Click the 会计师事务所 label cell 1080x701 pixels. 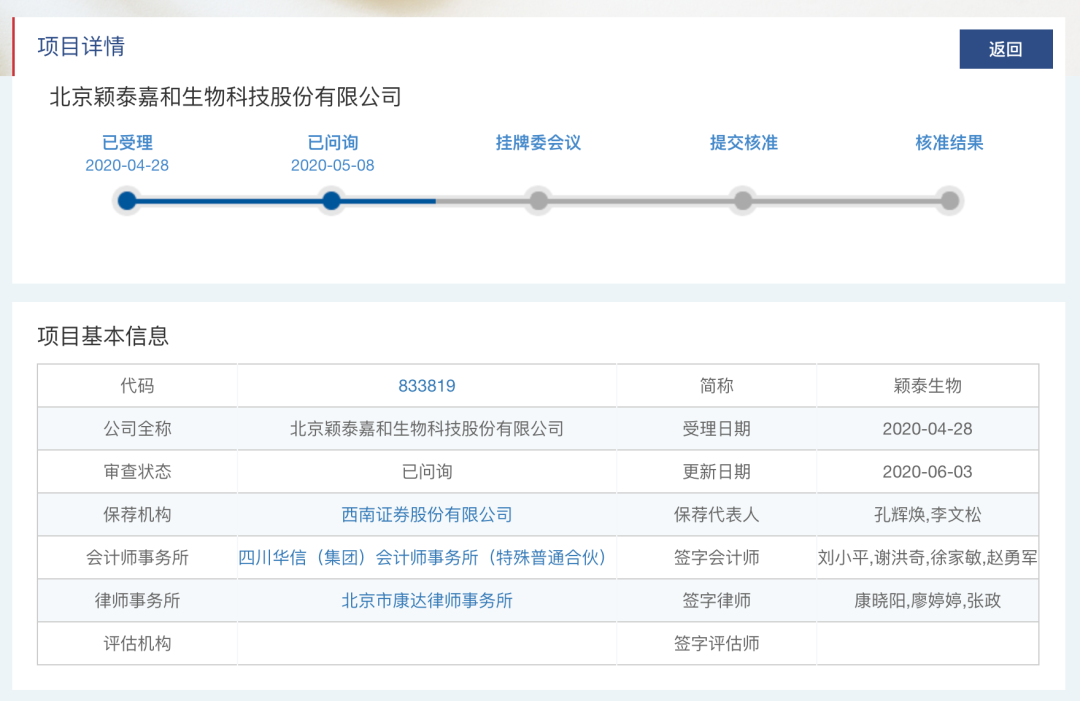click(137, 557)
